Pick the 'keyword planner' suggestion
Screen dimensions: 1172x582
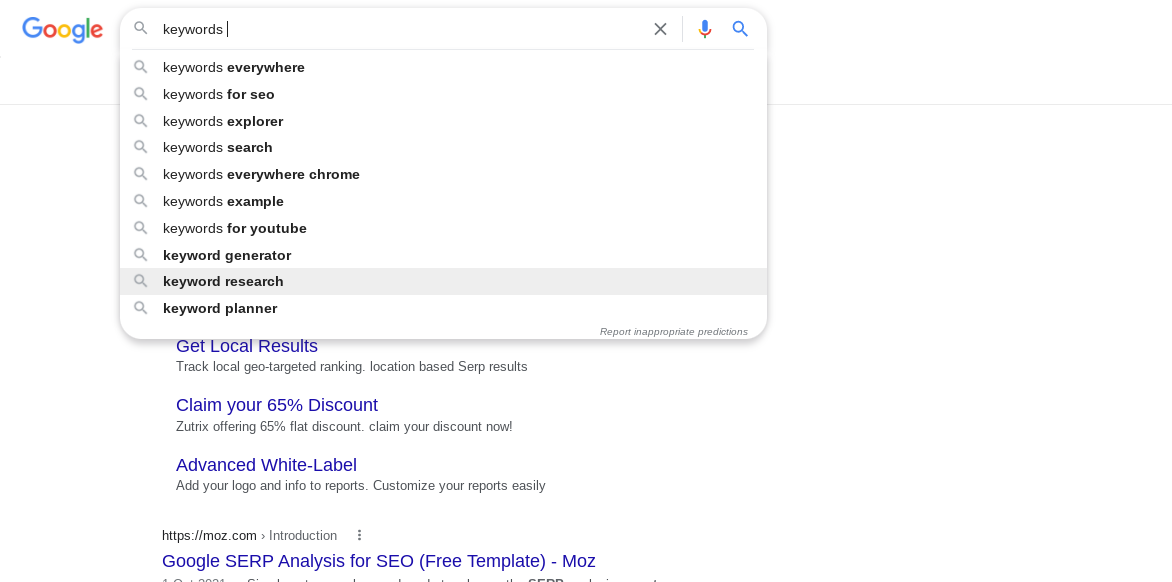tap(443, 308)
